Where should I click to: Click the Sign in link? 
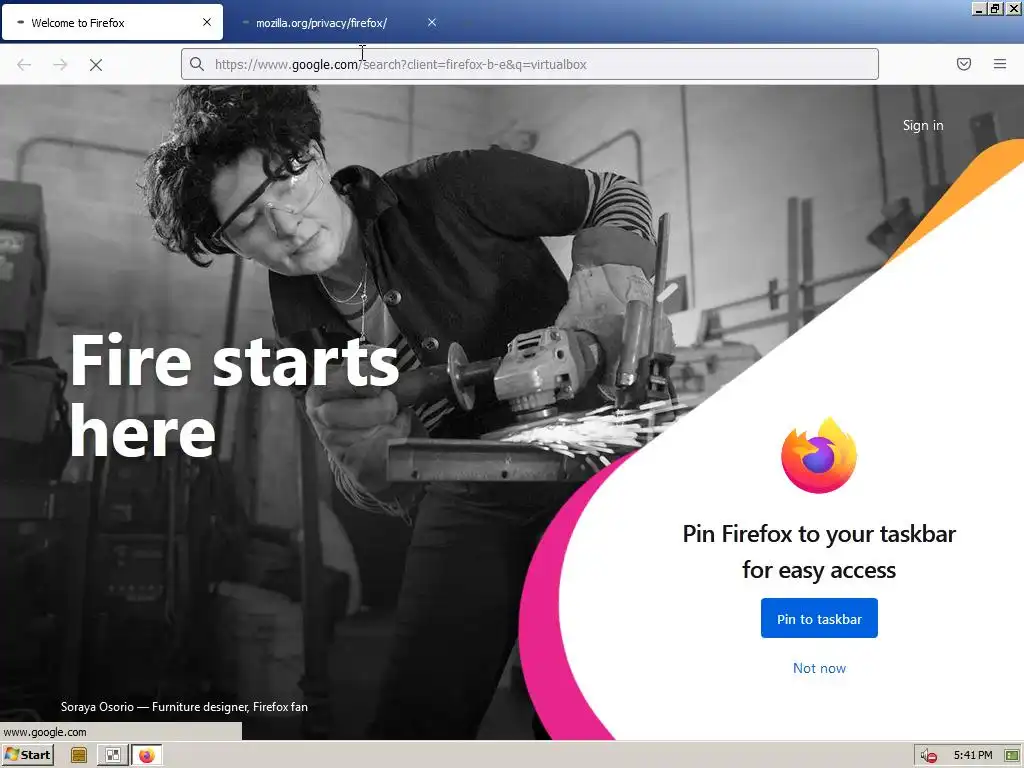click(x=923, y=125)
